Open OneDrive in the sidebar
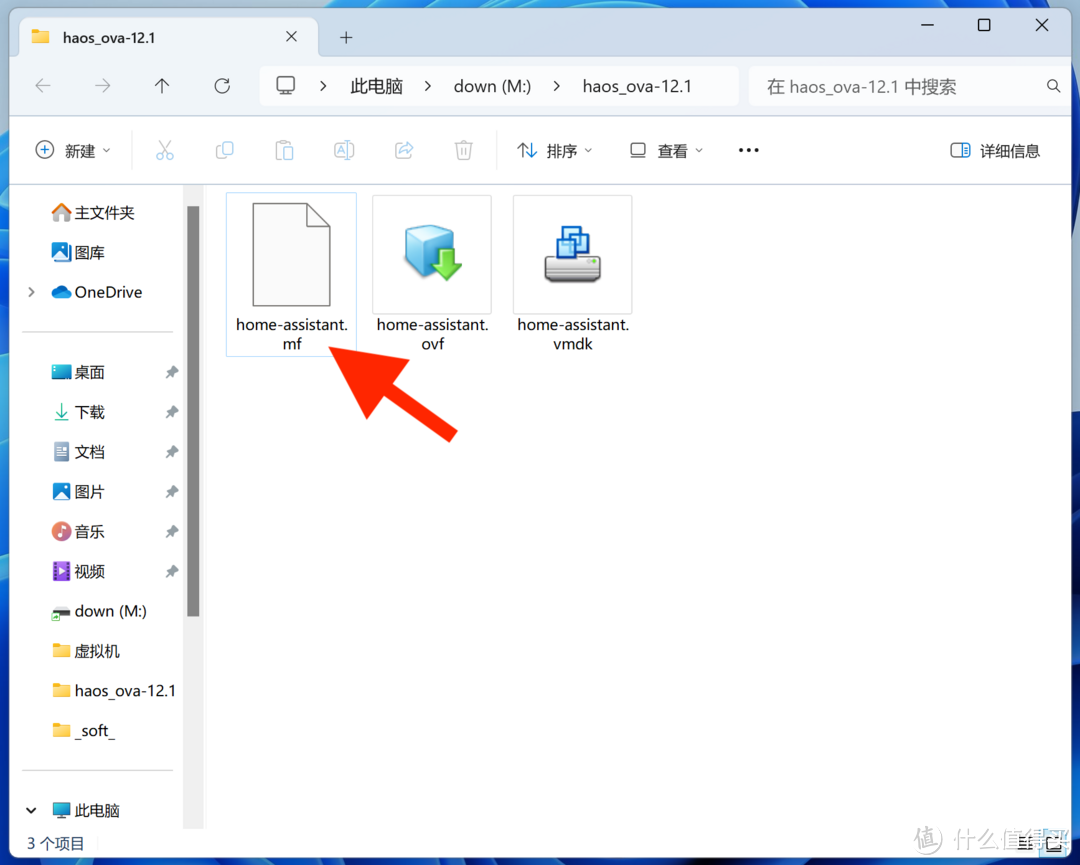The height and width of the screenshot is (865, 1080). 97,292
